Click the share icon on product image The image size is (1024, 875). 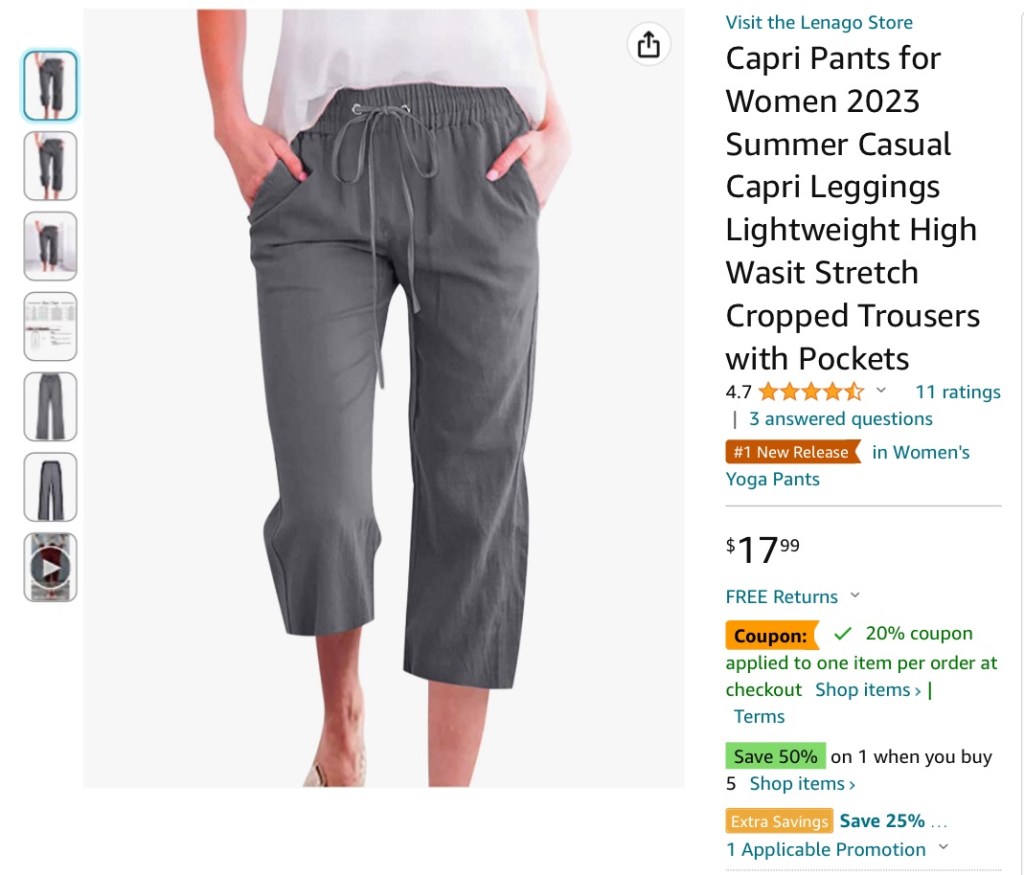(649, 45)
